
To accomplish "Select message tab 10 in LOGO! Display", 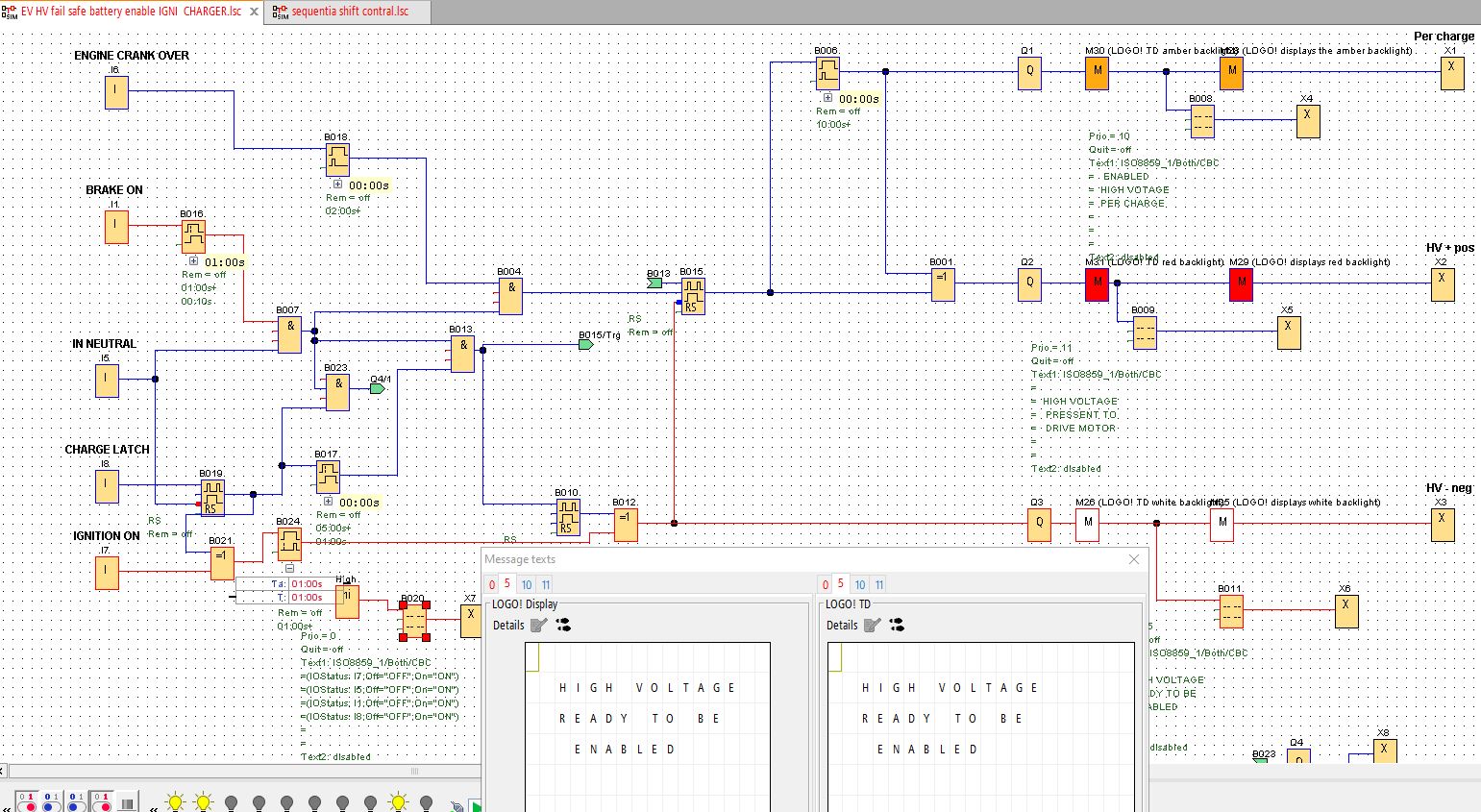I will click(x=527, y=584).
